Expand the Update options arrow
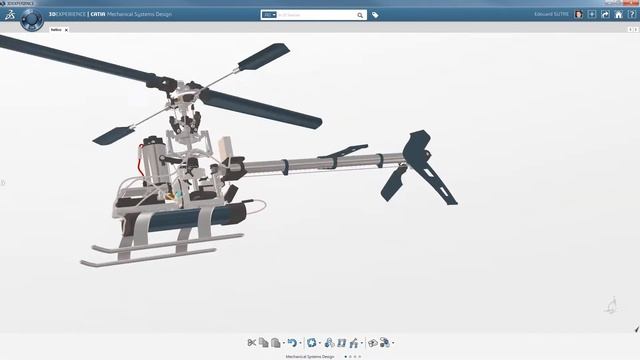640x360 pixels. point(320,343)
